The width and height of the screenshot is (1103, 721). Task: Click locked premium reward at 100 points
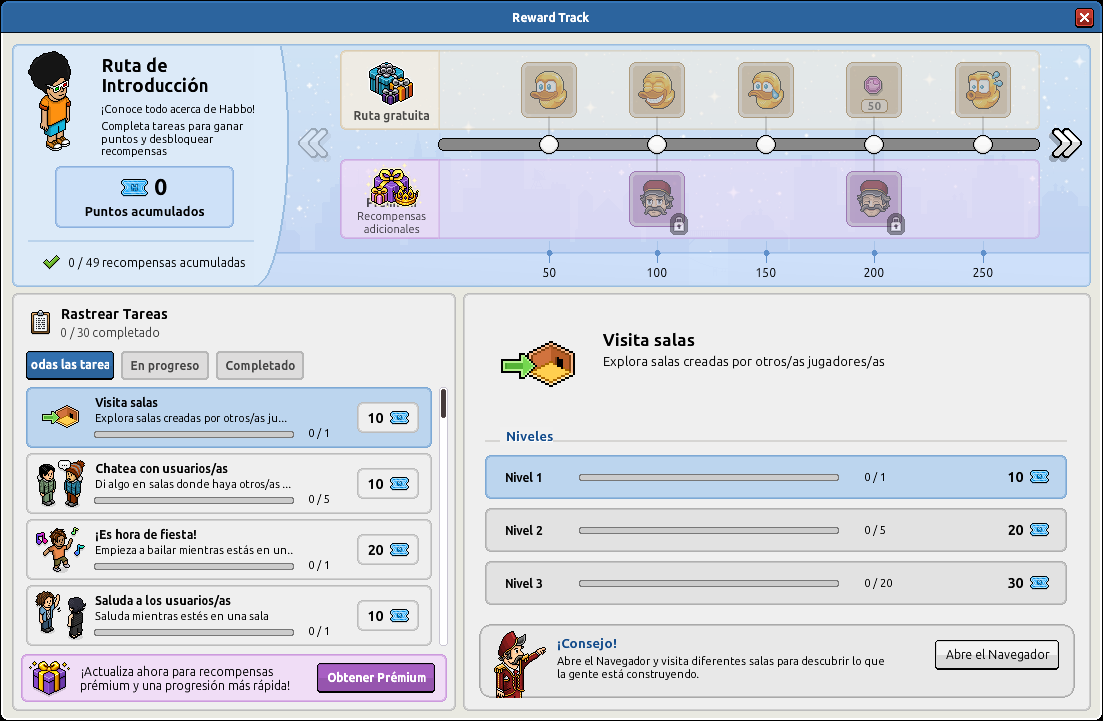click(x=657, y=199)
